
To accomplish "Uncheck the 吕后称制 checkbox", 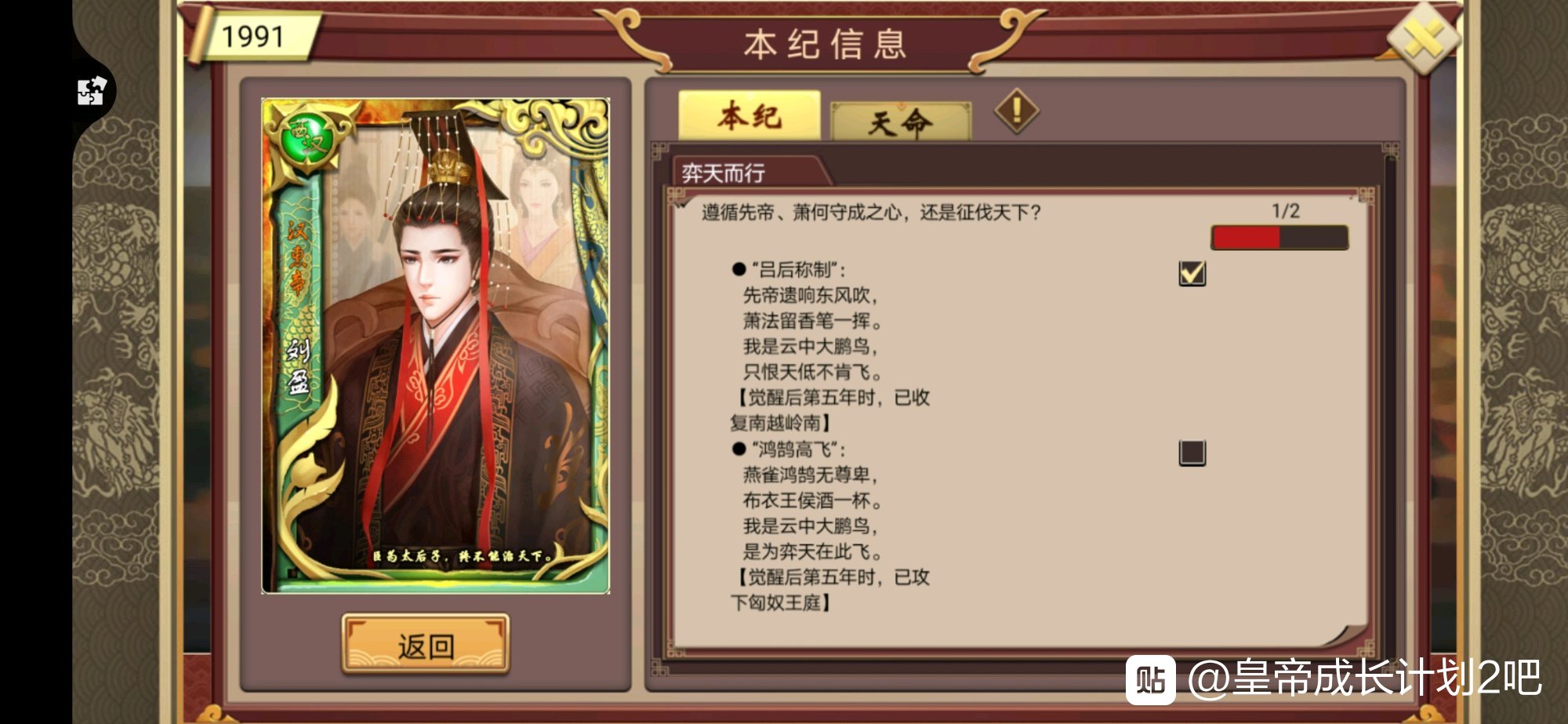I will [1192, 273].
